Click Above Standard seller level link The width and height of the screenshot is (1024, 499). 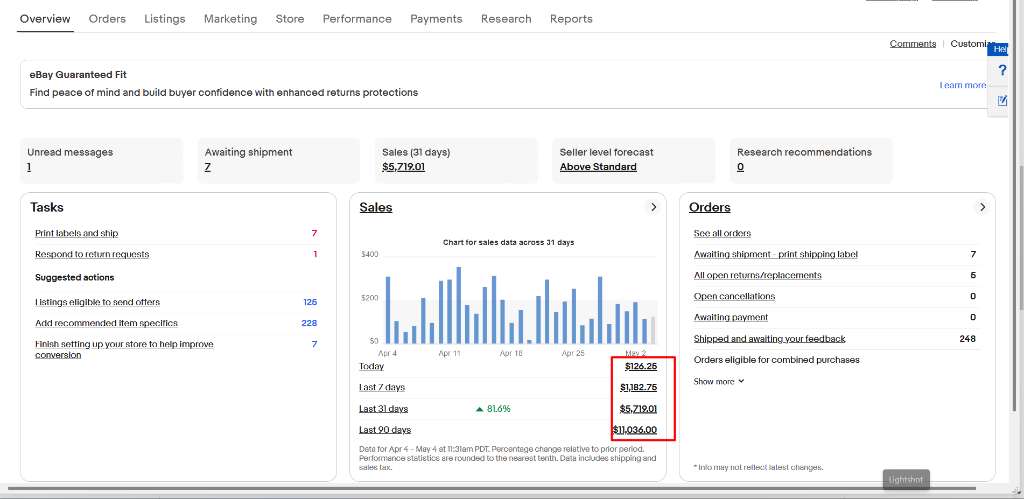click(x=598, y=167)
